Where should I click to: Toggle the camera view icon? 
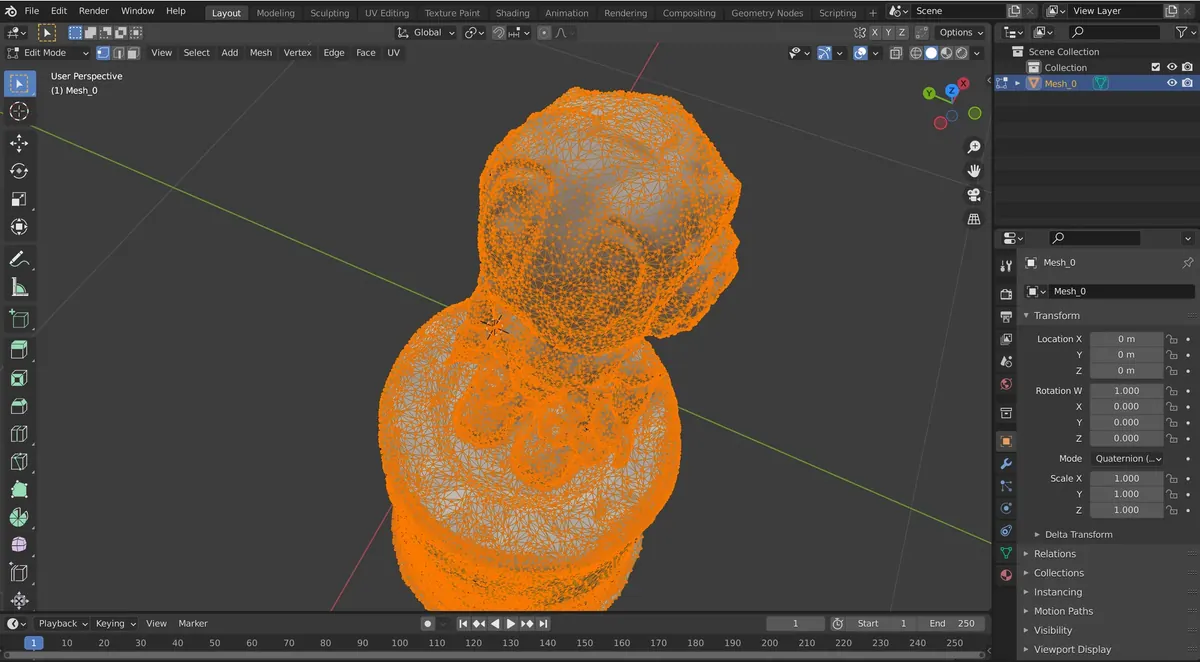click(x=974, y=195)
